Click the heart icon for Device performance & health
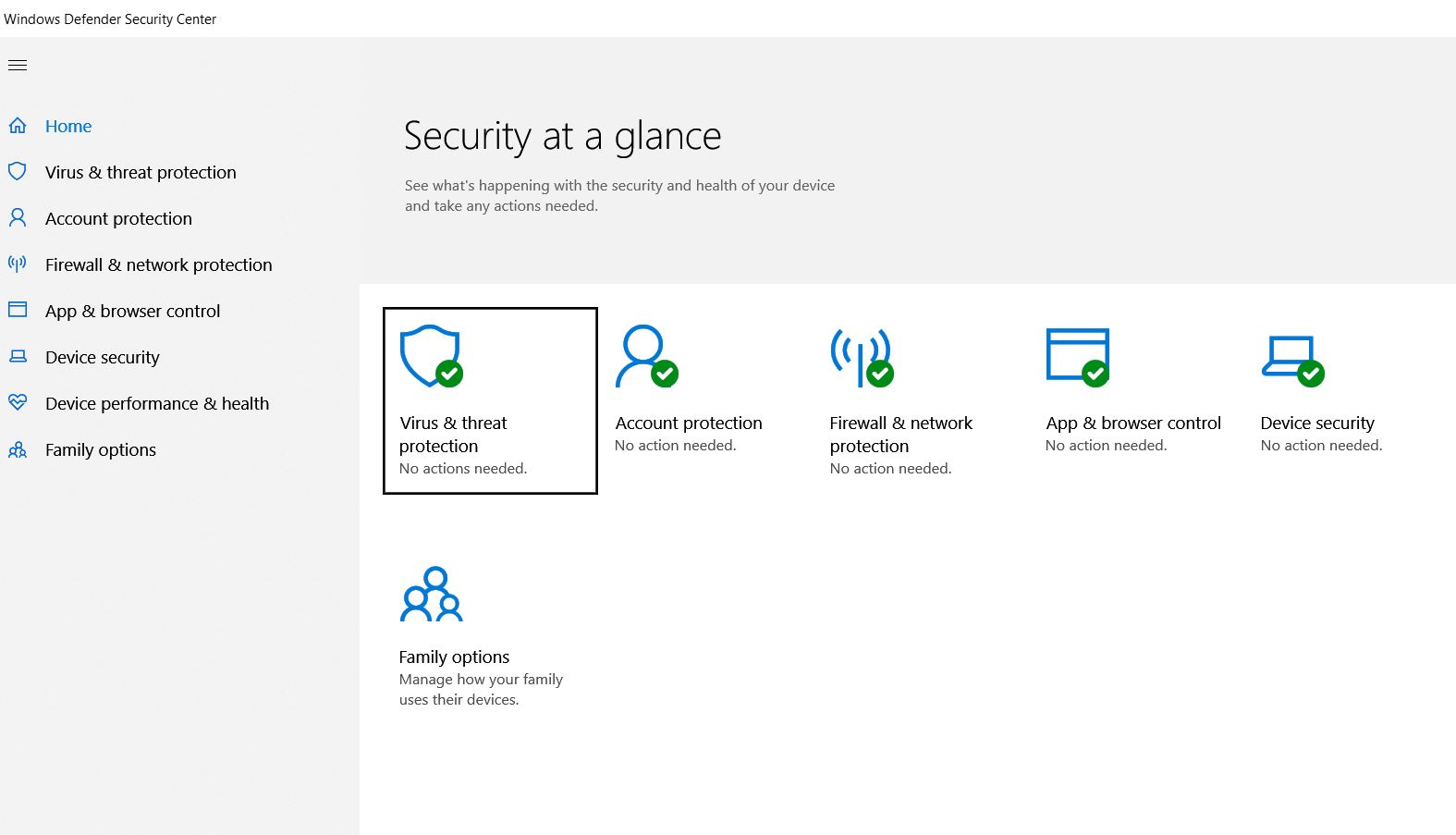 click(18, 402)
